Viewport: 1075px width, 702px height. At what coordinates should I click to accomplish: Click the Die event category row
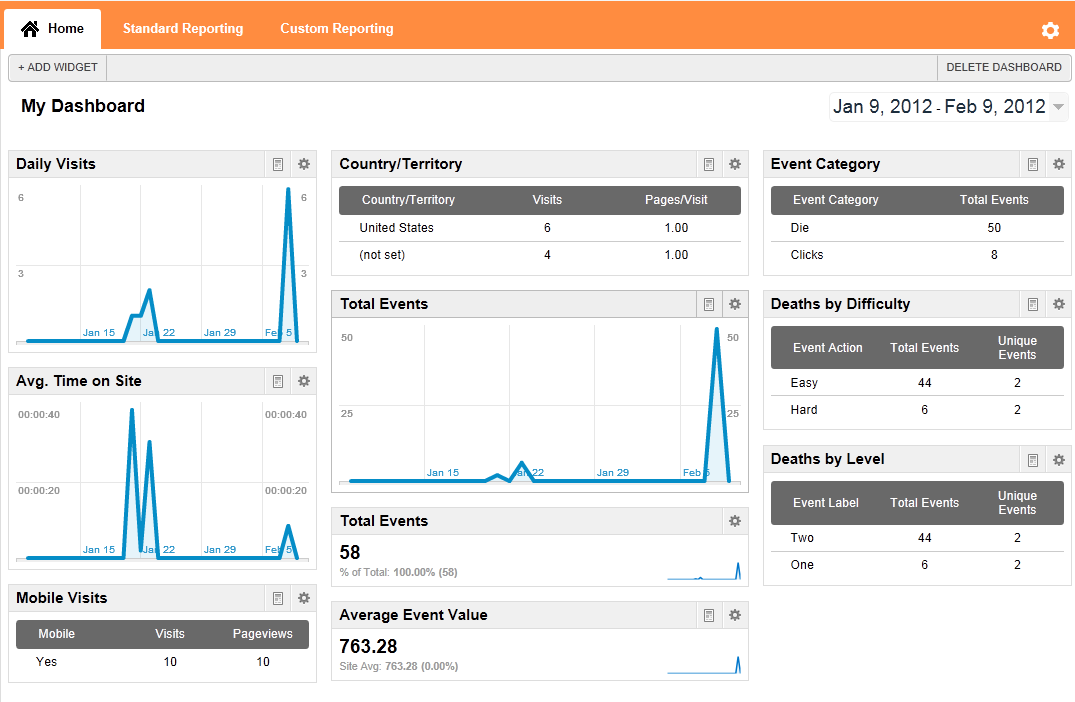[x=917, y=228]
